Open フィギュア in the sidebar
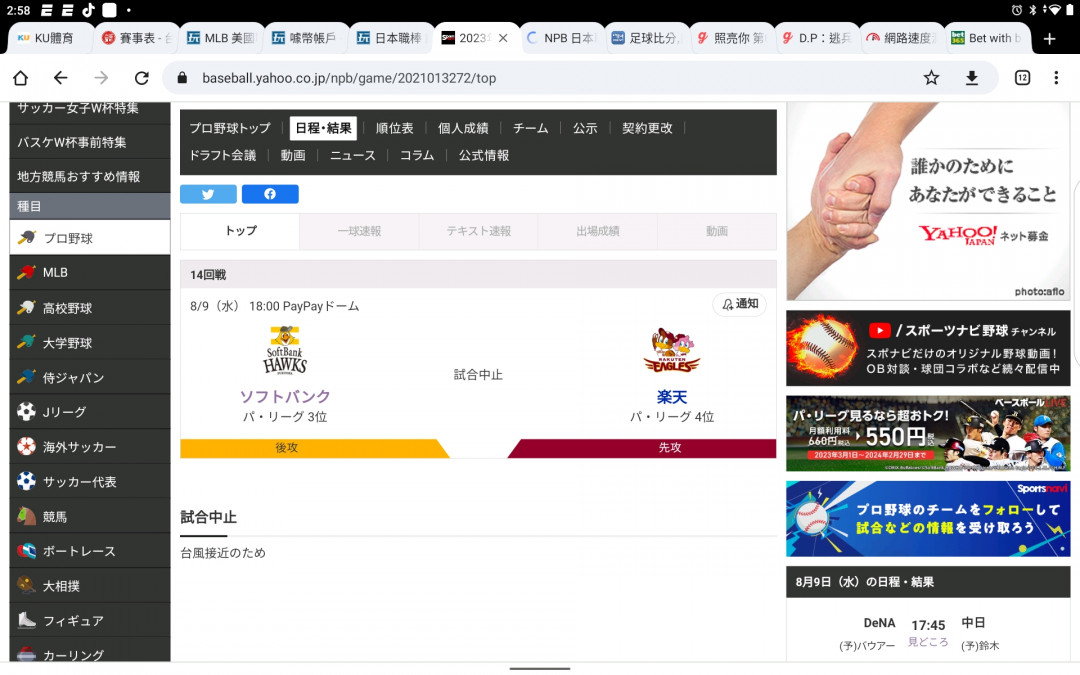The width and height of the screenshot is (1080, 675). coord(90,621)
